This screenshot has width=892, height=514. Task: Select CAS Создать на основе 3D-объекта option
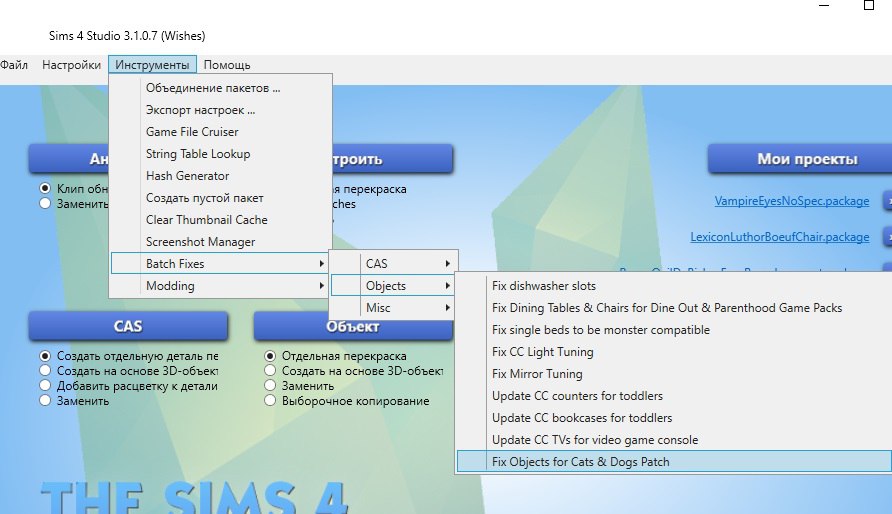pos(46,371)
